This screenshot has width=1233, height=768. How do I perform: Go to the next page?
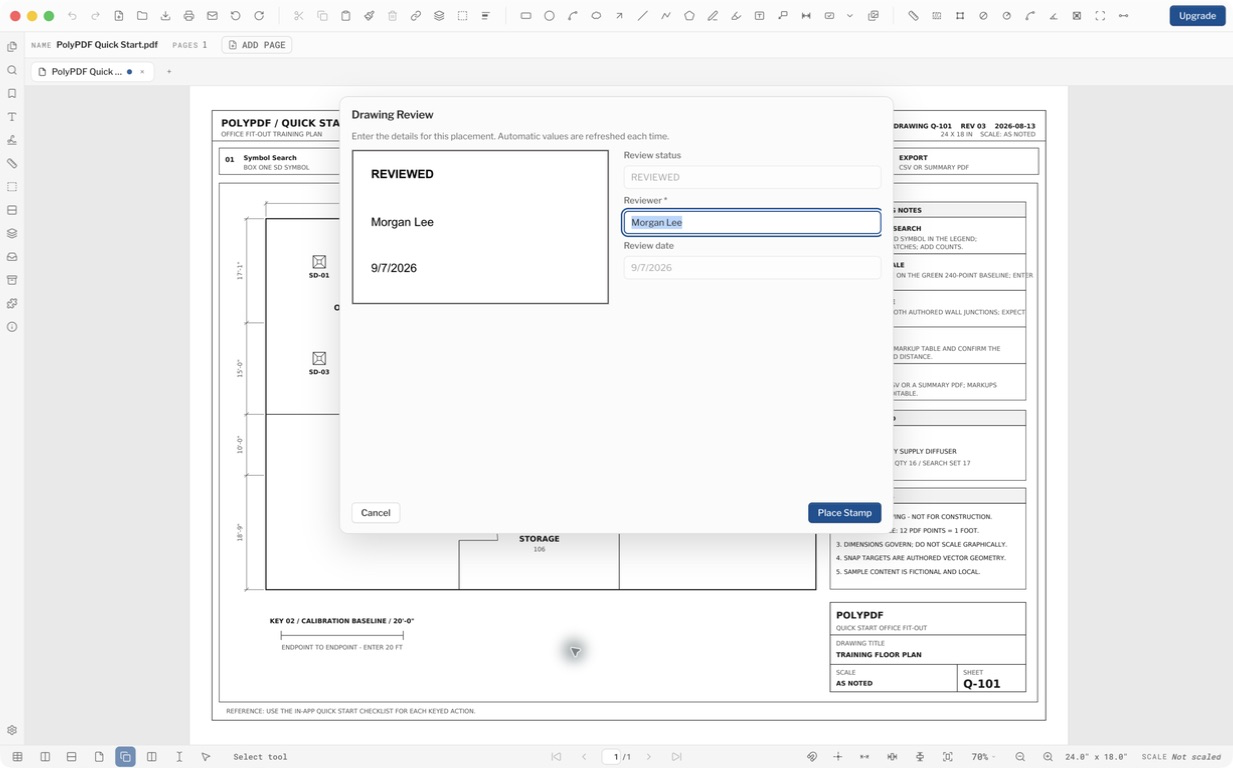pyautogui.click(x=649, y=757)
